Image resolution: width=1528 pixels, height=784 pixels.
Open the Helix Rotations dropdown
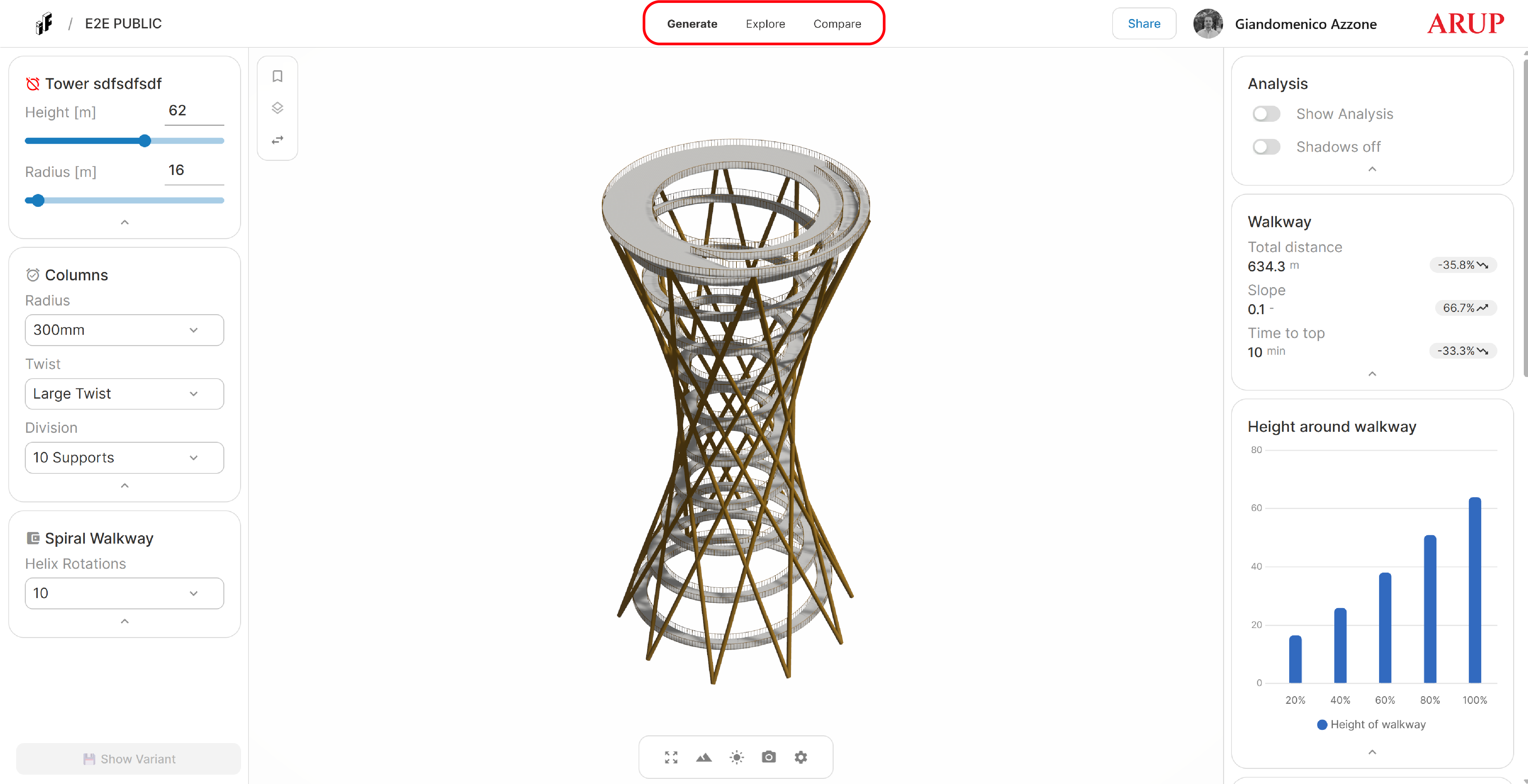[x=124, y=593]
